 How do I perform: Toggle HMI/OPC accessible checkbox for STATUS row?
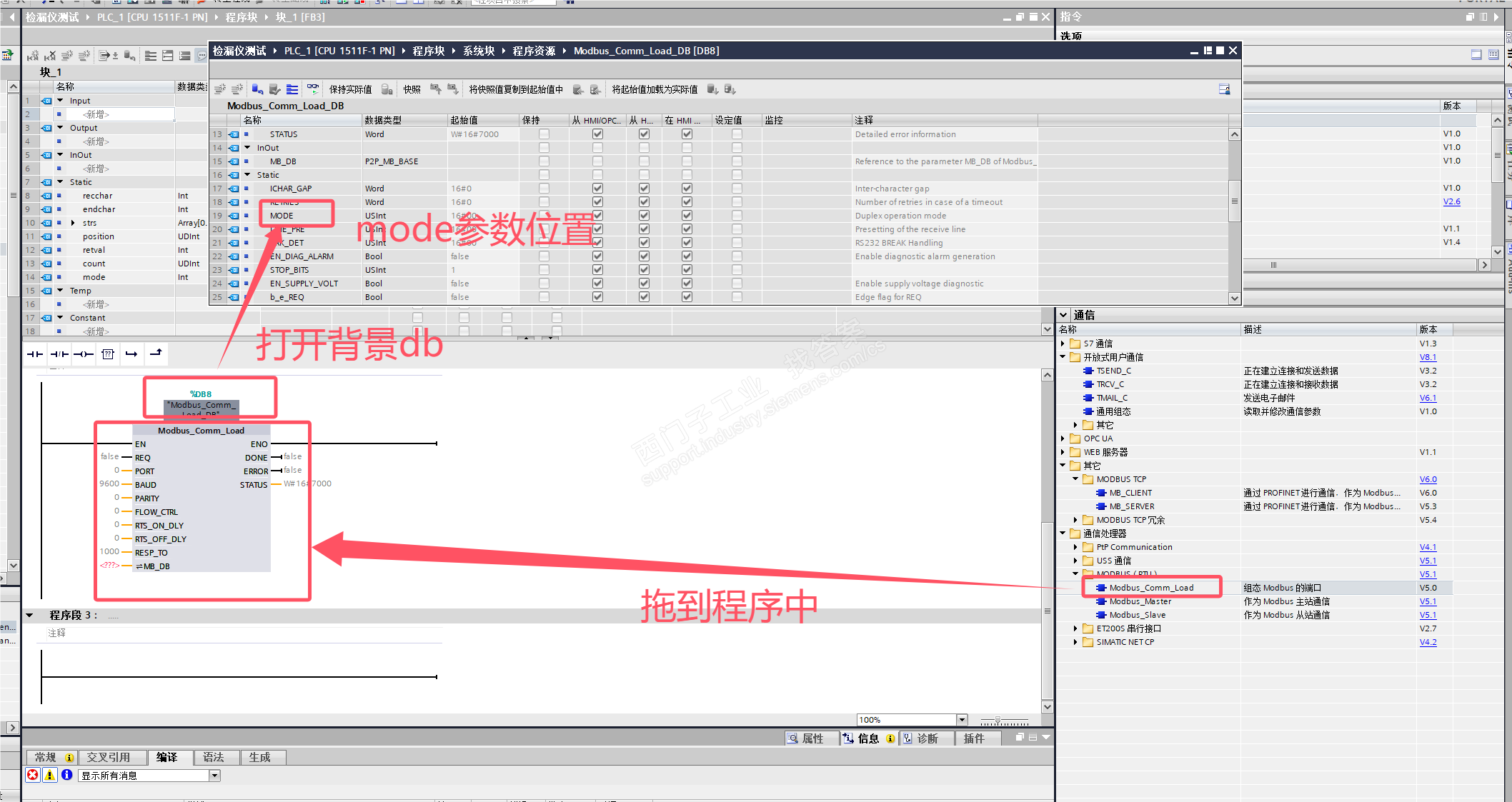(x=597, y=134)
